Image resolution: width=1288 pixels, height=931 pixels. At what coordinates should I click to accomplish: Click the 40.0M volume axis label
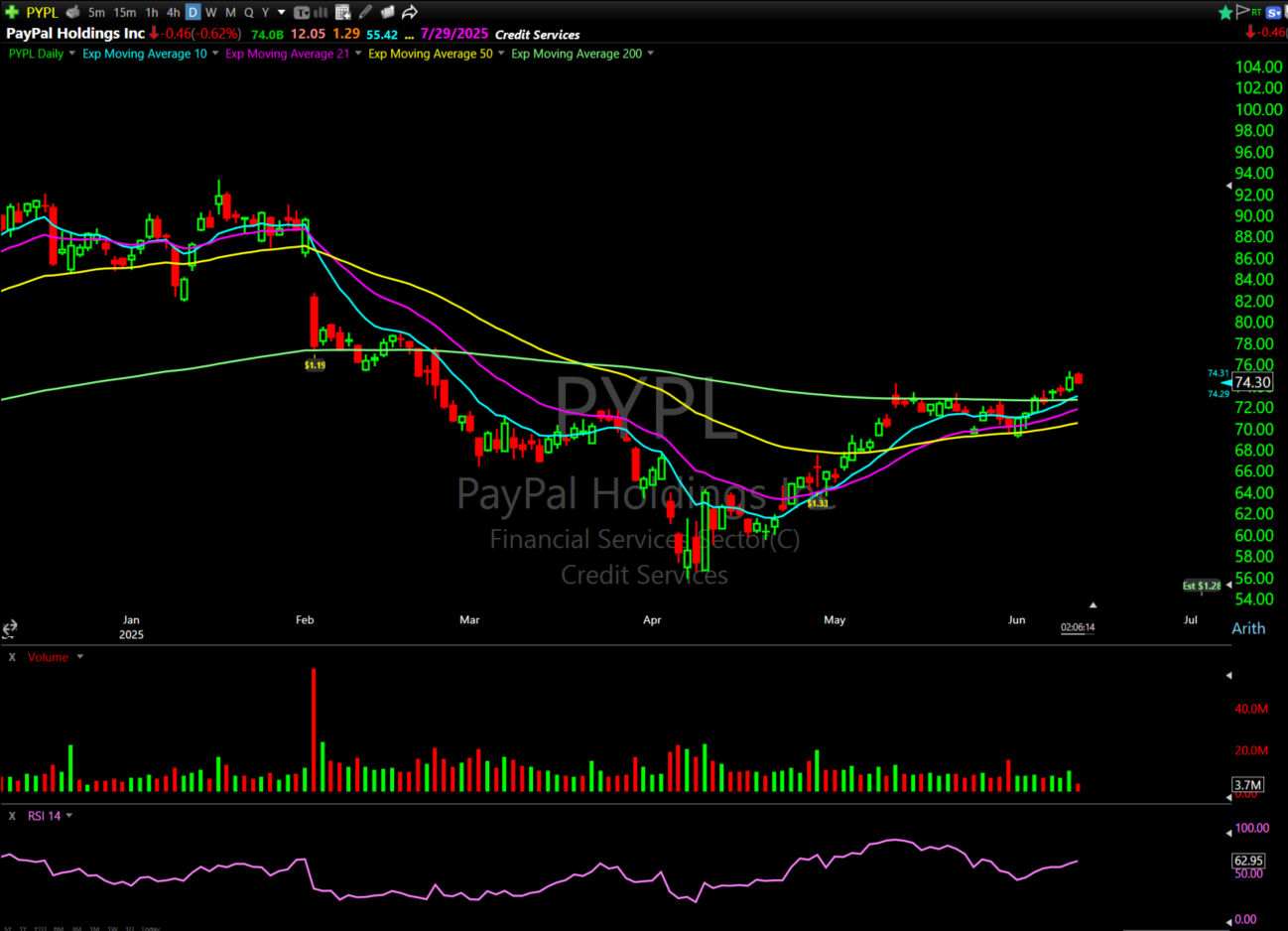1251,709
